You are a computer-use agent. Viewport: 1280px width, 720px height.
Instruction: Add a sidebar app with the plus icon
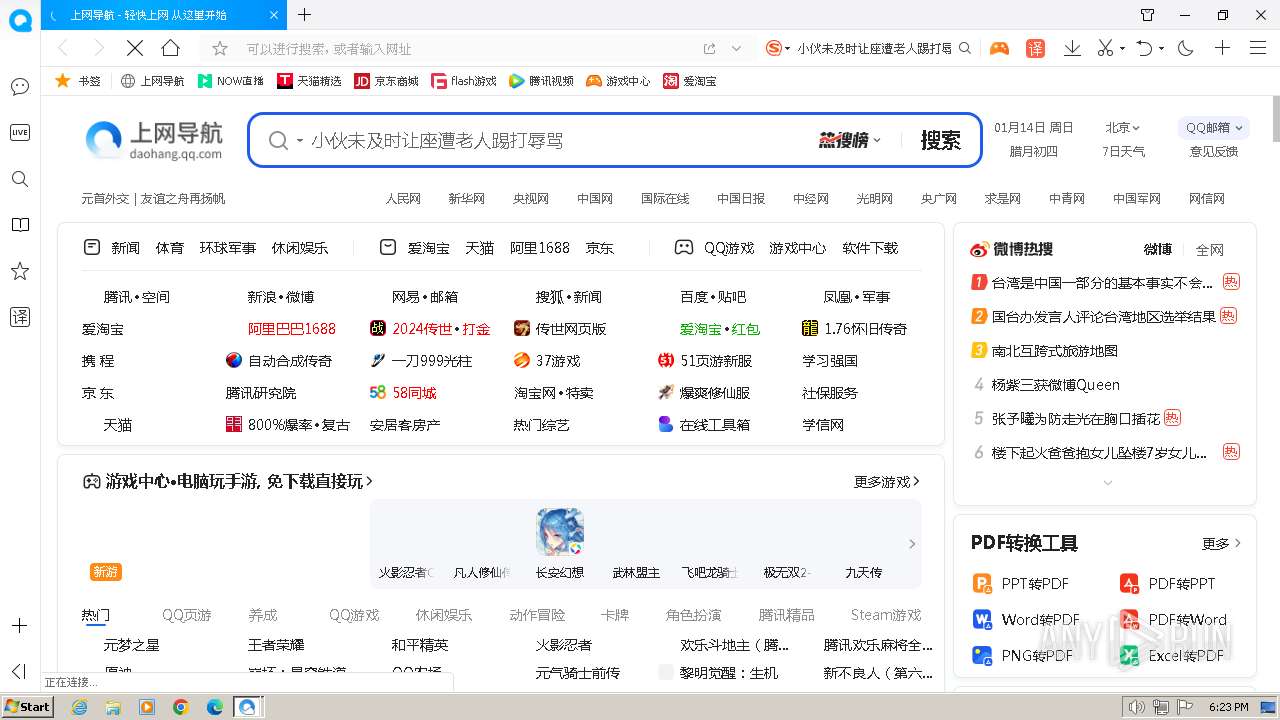(x=19, y=625)
